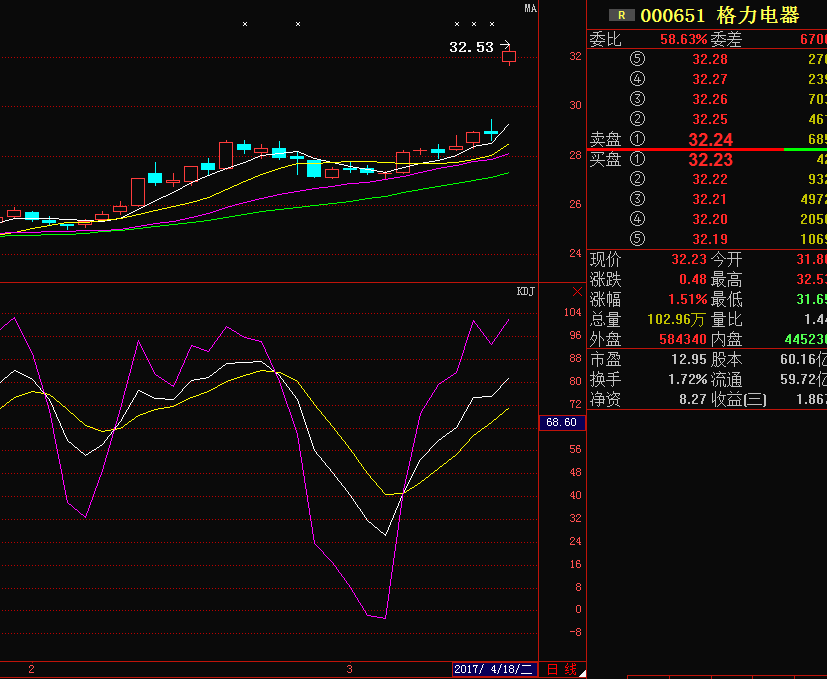827x679 pixels.
Task: Click the 2017/4/18 date label
Action: pyautogui.click(x=495, y=669)
